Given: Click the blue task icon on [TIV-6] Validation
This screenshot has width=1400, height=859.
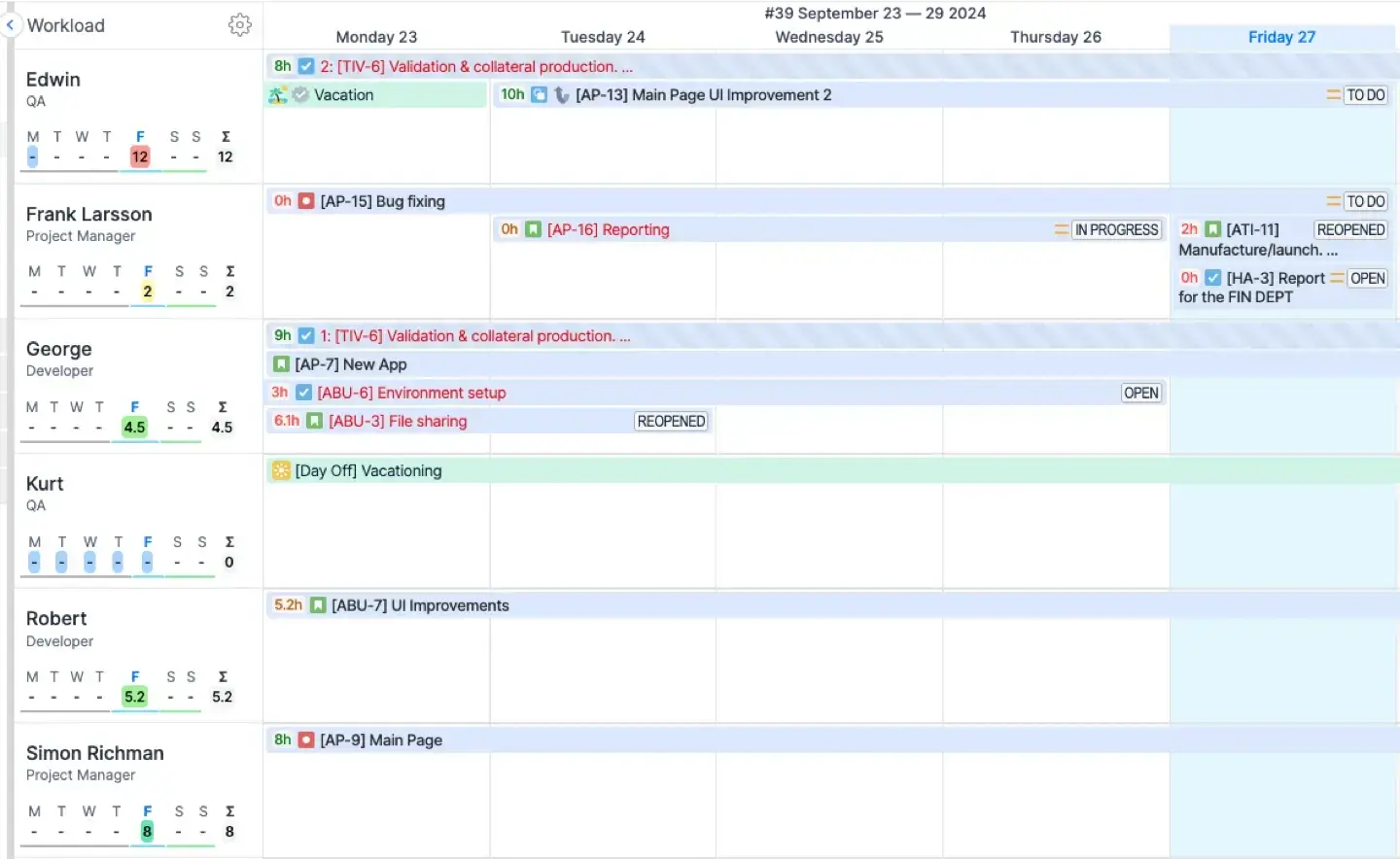Looking at the screenshot, I should [306, 66].
